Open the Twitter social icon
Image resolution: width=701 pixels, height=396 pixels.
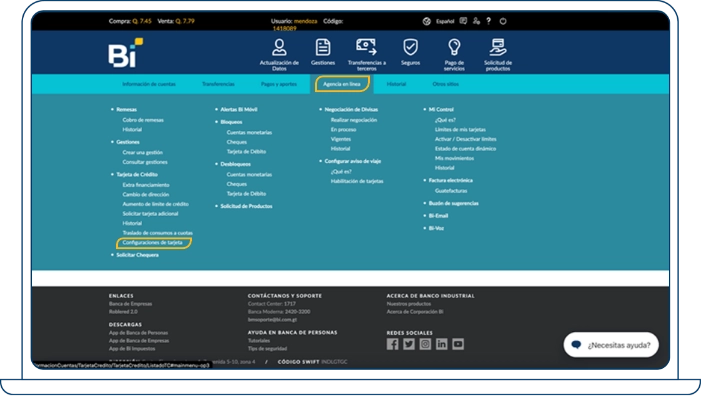(409, 344)
